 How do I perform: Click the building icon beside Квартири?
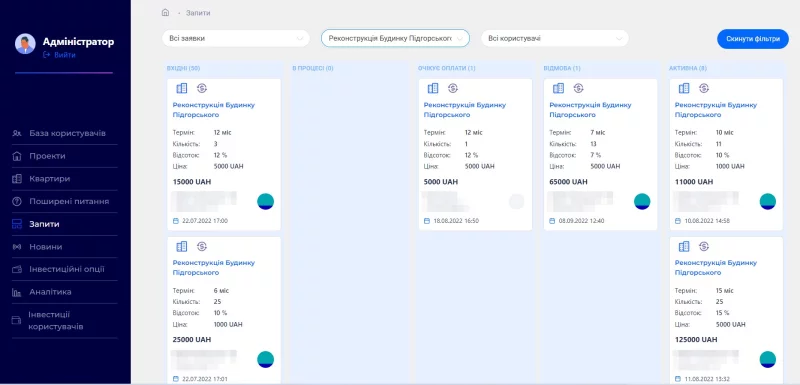click(x=17, y=178)
